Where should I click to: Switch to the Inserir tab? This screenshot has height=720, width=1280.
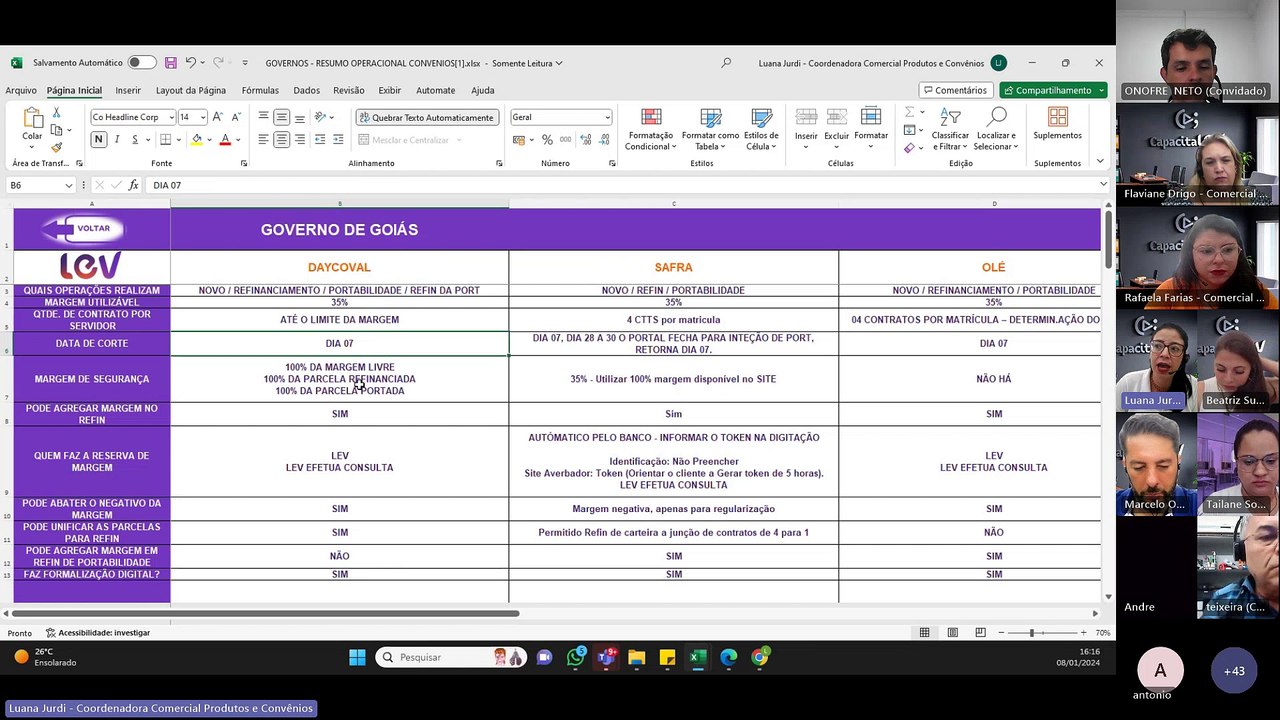point(128,90)
